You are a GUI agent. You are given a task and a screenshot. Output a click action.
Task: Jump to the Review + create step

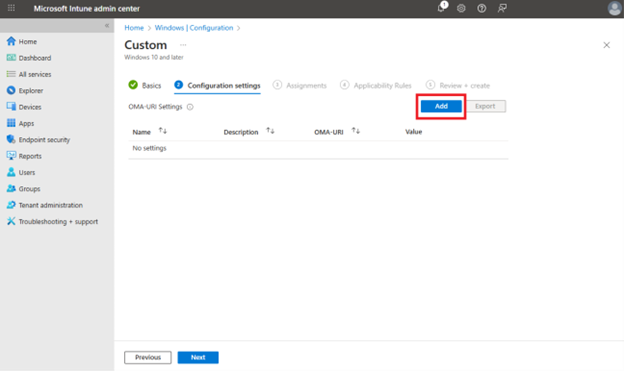458,85
